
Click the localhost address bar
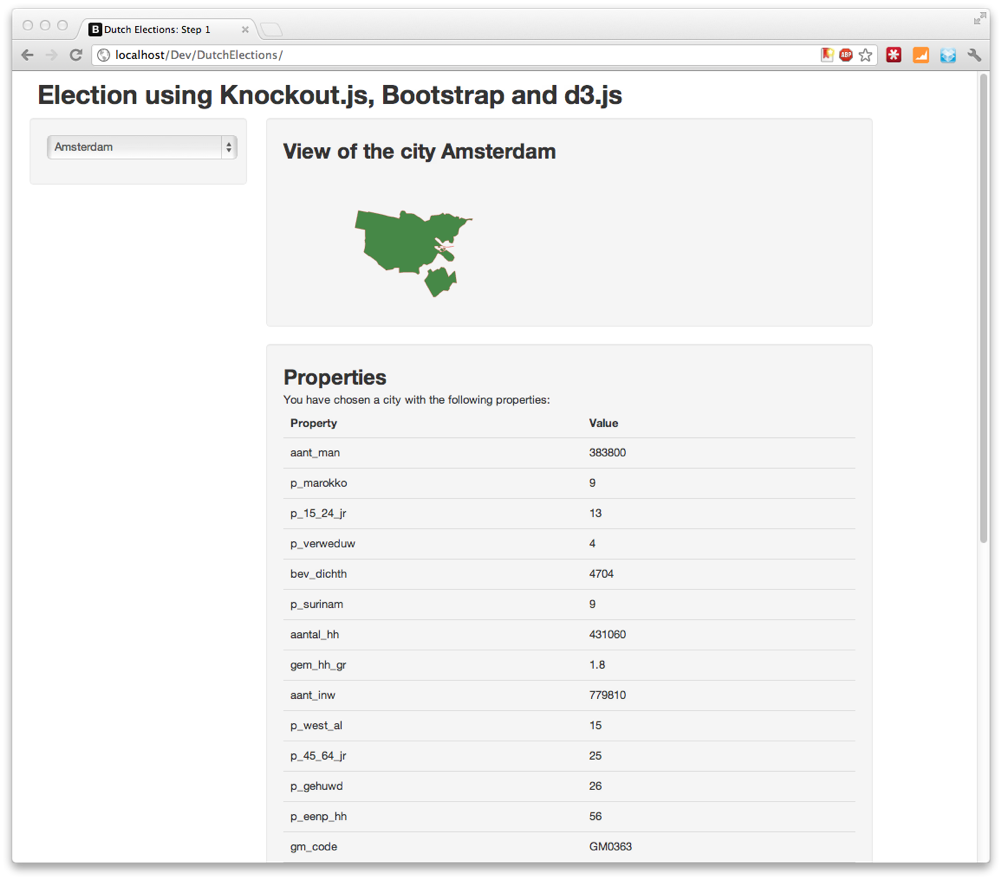[x=450, y=55]
